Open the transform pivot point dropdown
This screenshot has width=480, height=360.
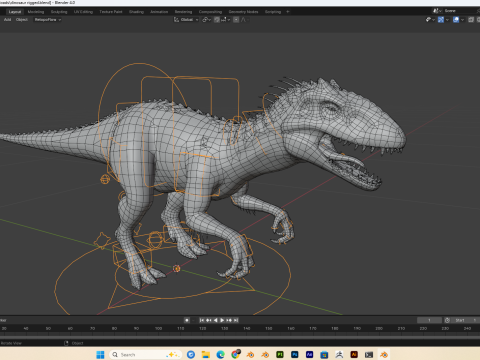pos(206,20)
